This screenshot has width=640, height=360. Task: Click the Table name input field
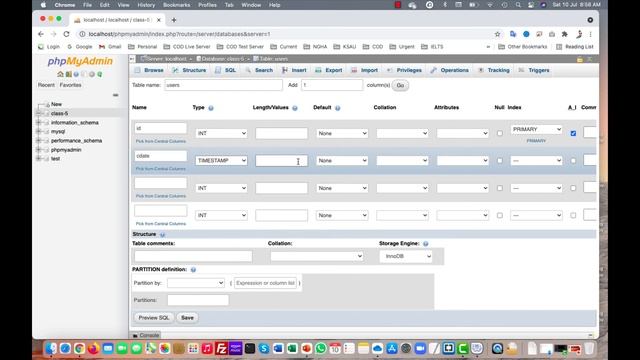(223, 85)
